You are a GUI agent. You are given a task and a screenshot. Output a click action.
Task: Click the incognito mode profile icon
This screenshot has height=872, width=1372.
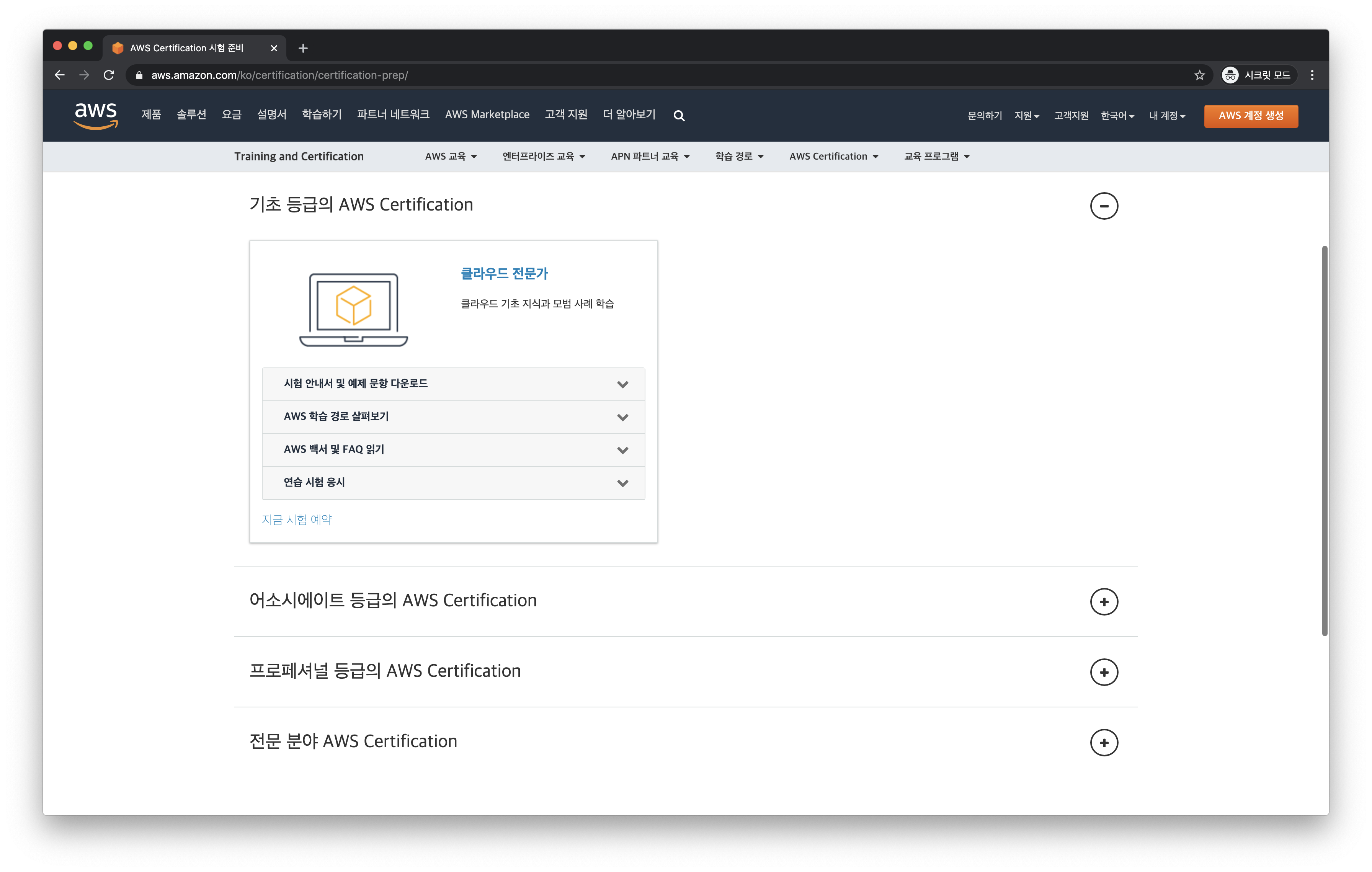1231,75
